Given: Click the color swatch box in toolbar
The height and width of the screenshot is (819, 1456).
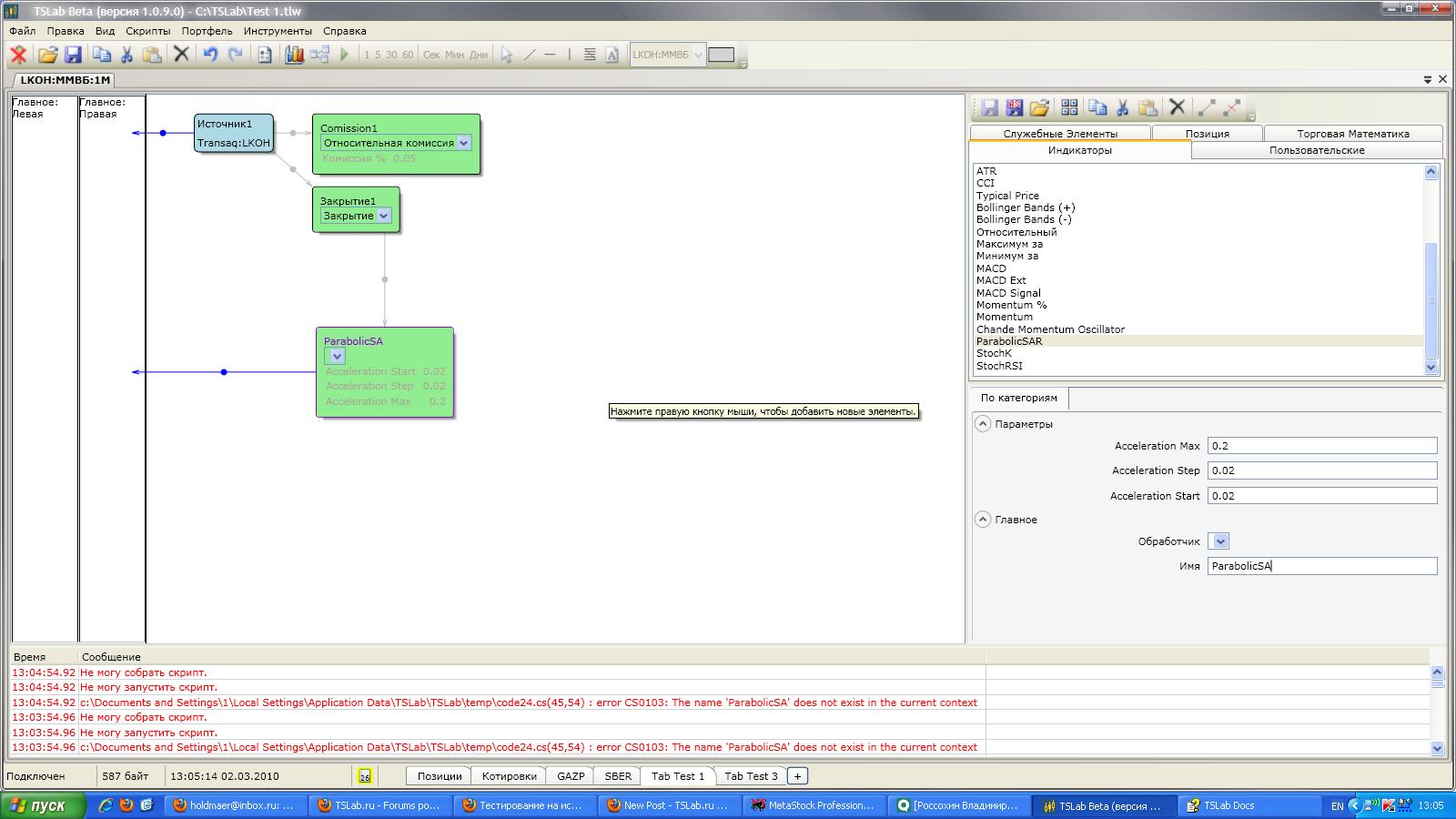Looking at the screenshot, I should [x=721, y=55].
